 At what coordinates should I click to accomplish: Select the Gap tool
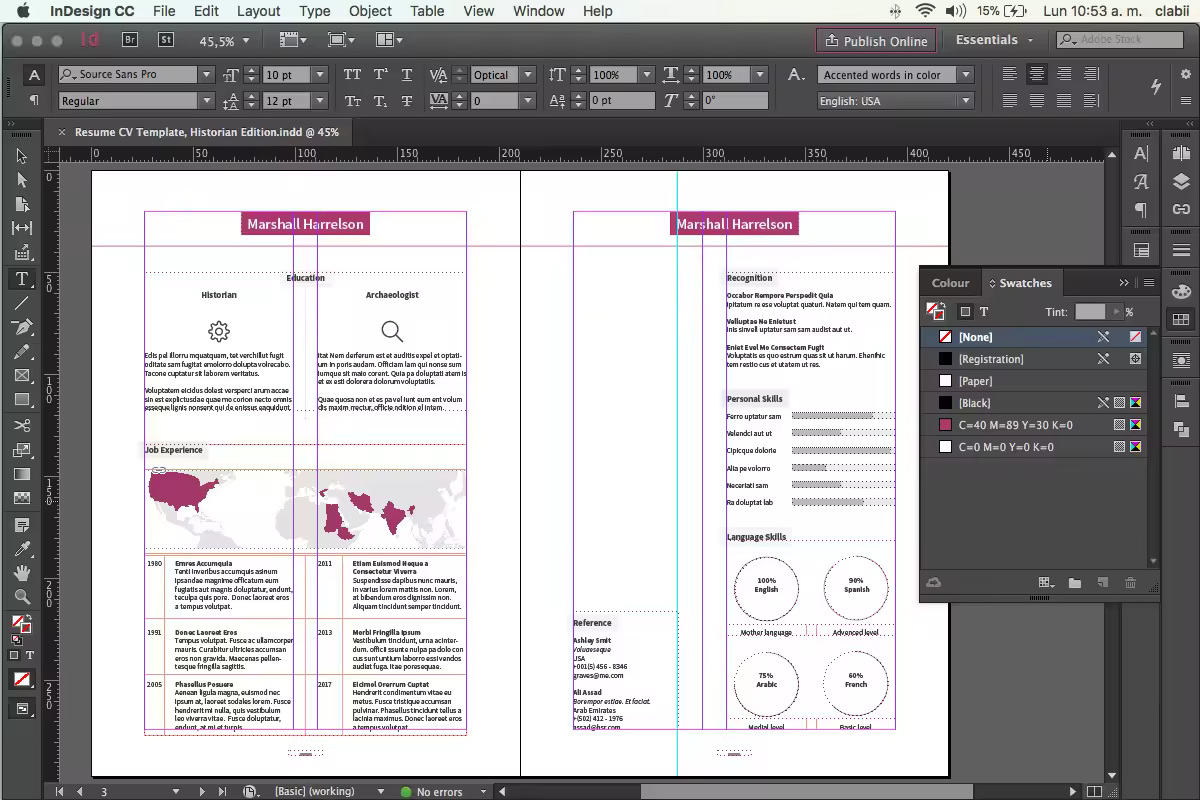pyautogui.click(x=22, y=228)
